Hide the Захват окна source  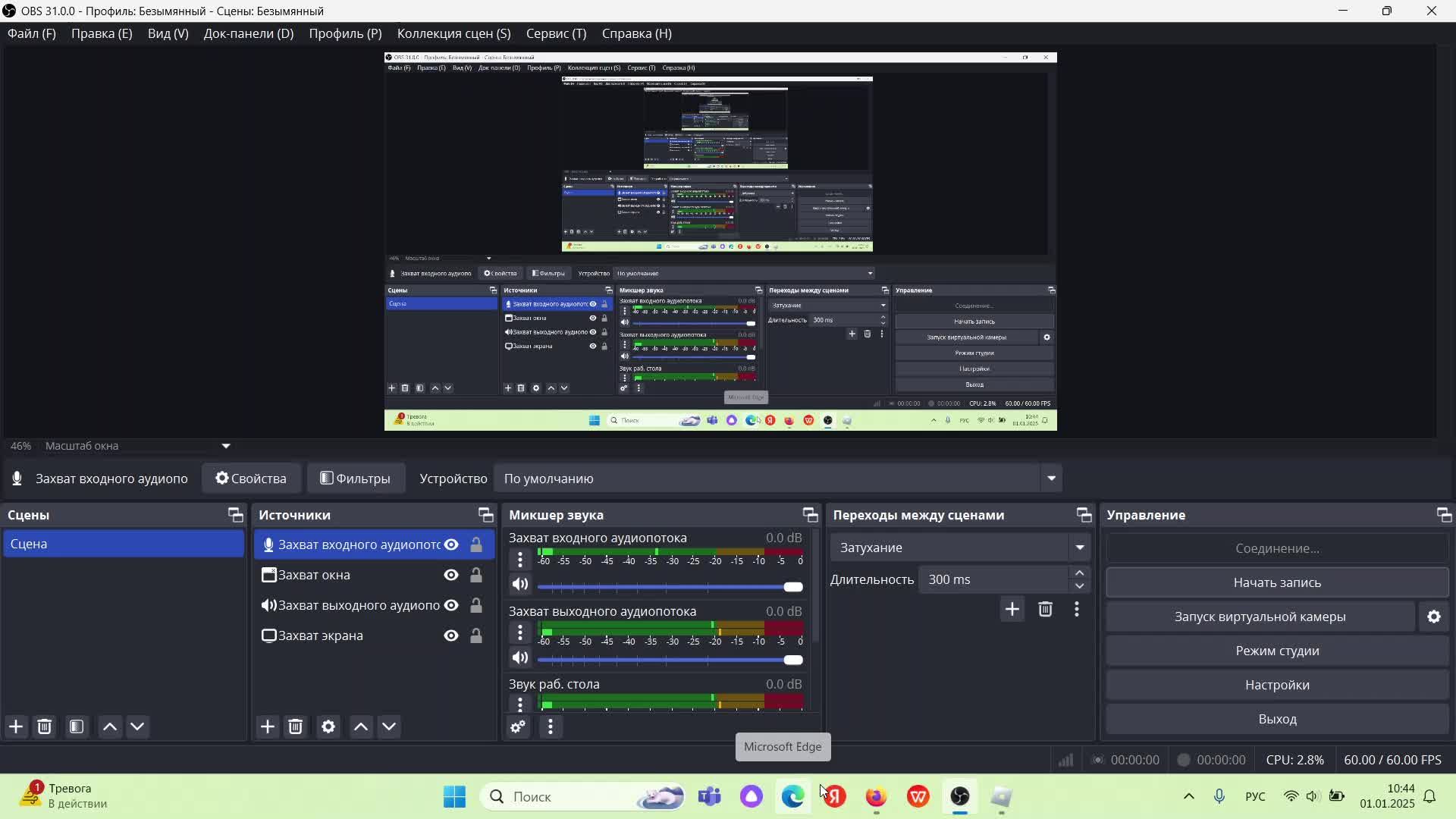coord(451,575)
